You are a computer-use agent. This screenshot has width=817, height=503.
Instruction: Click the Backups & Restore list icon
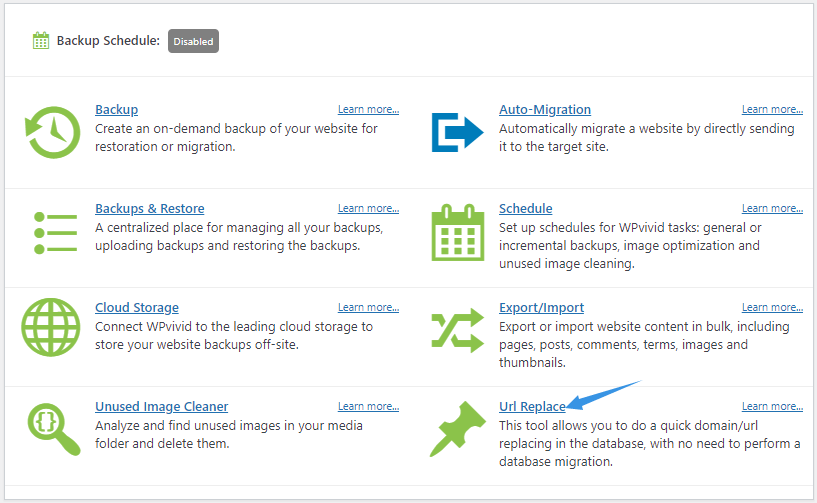(55, 232)
